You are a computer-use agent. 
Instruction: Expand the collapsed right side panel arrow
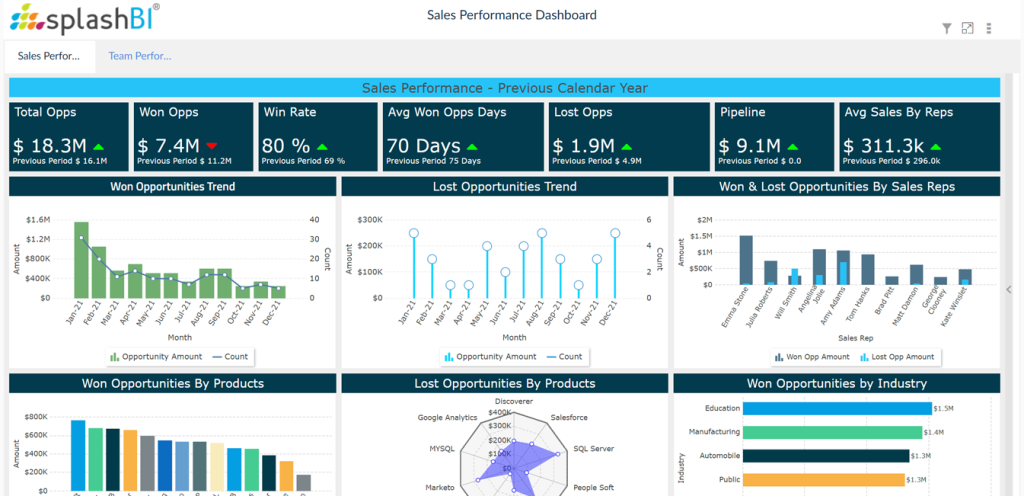pyautogui.click(x=1010, y=289)
